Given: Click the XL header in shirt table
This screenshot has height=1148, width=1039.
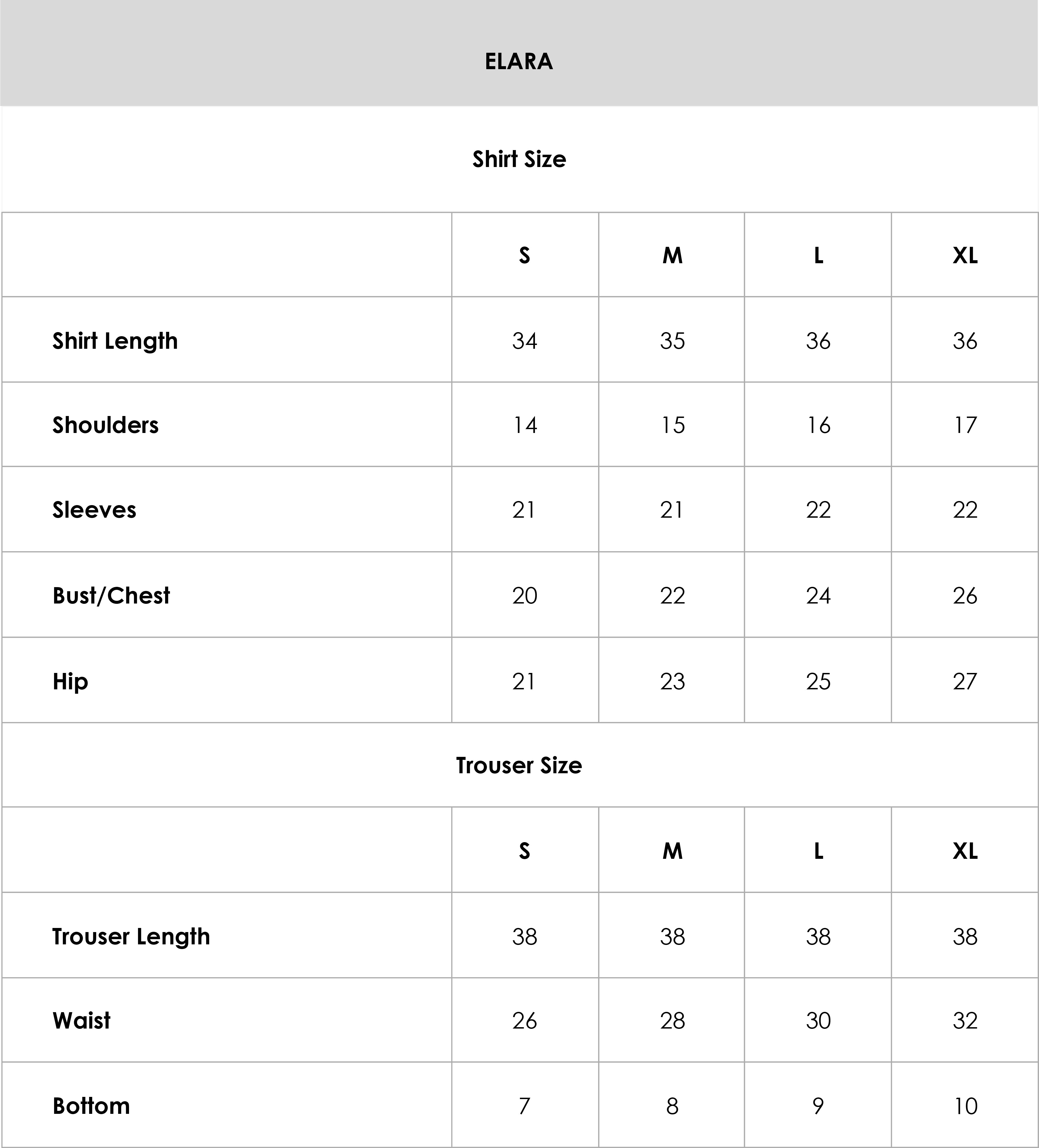Looking at the screenshot, I should 965,256.
